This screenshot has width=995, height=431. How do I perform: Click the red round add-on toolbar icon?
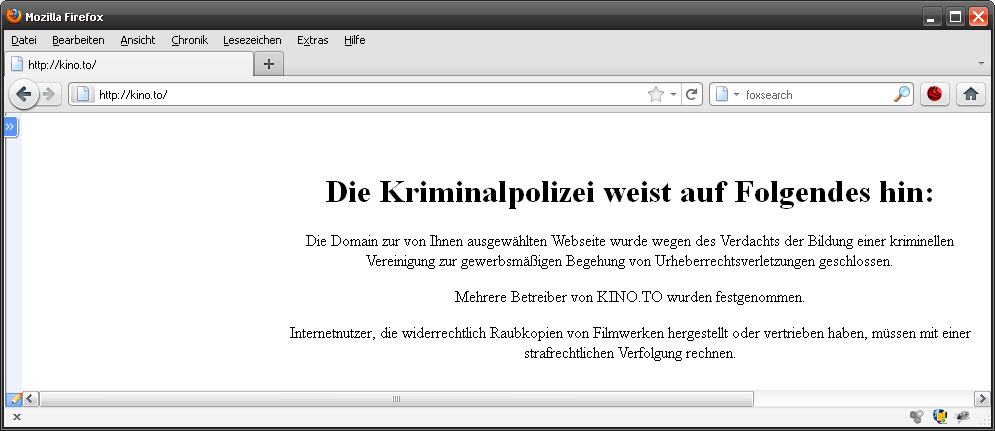point(935,94)
